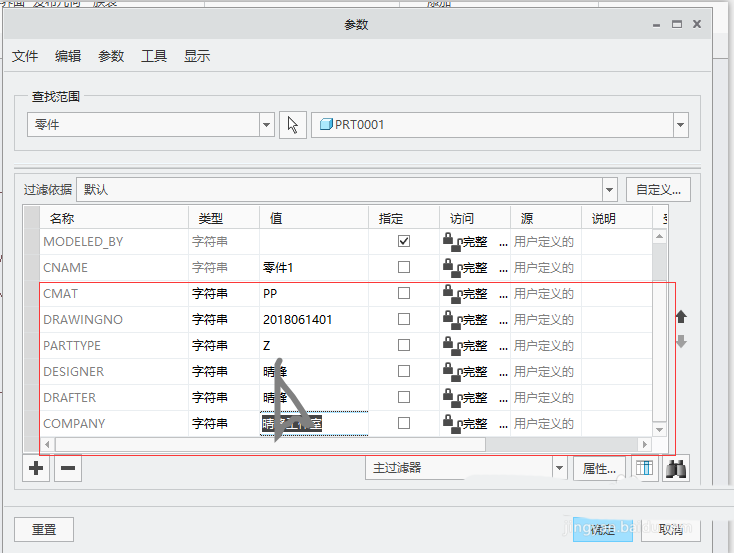Select the PARTTYPE value Z
Screen dimensions: 734x553
click(314, 346)
